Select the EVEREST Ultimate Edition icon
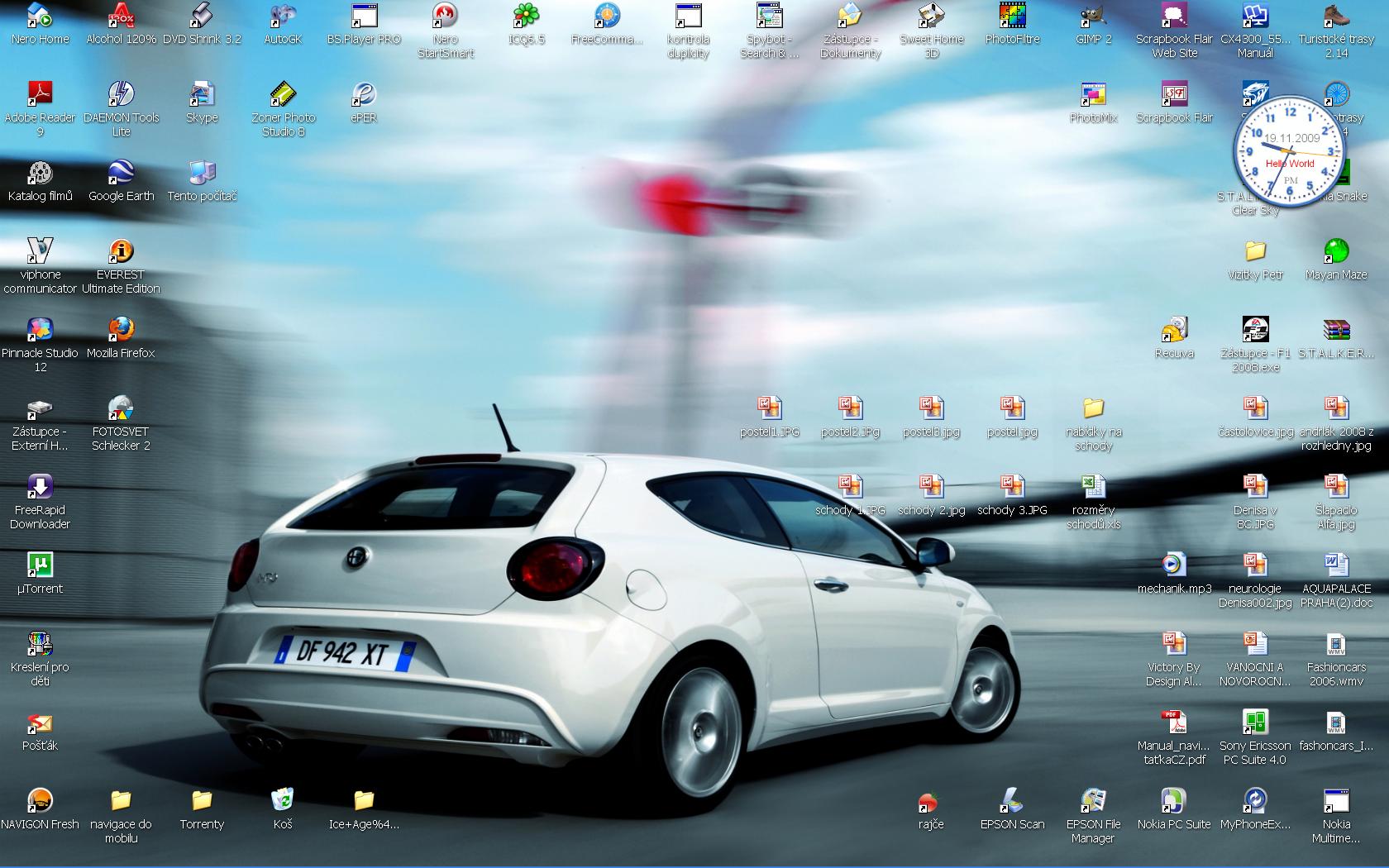The image size is (1389, 868). [121, 251]
